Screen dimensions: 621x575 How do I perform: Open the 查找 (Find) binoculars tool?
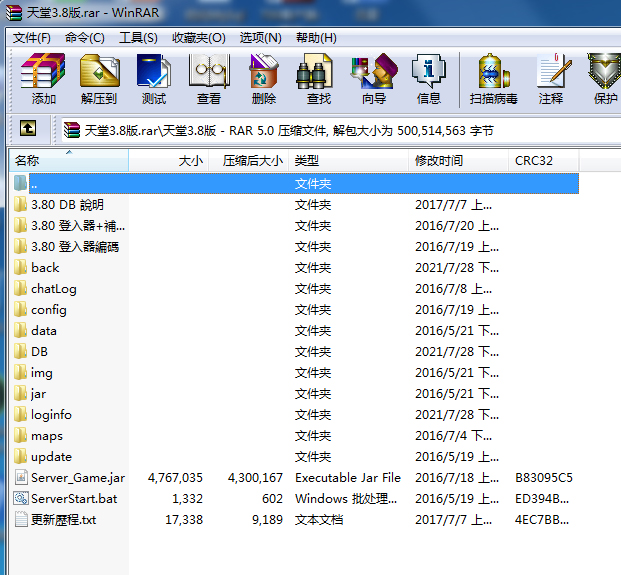point(318,79)
